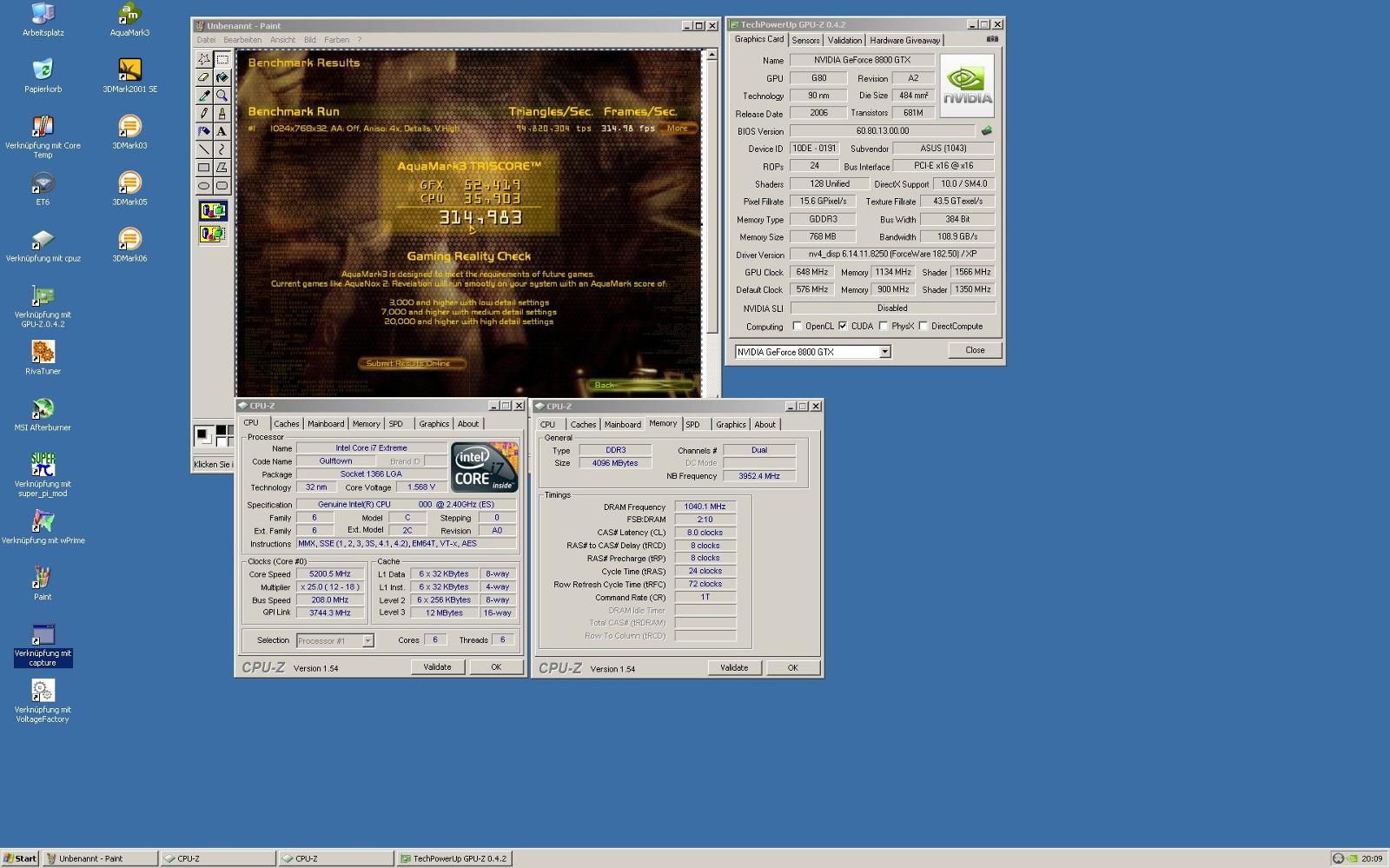Image resolution: width=1390 pixels, height=868 pixels.
Task: Choose the Ellipse shape tool
Action: pos(203,185)
